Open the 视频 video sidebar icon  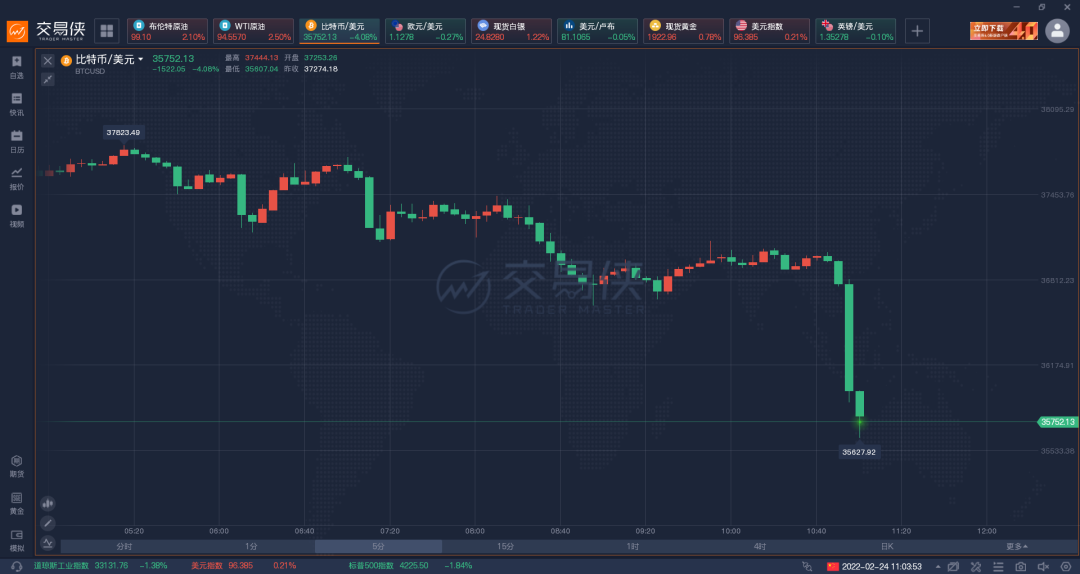tap(17, 216)
